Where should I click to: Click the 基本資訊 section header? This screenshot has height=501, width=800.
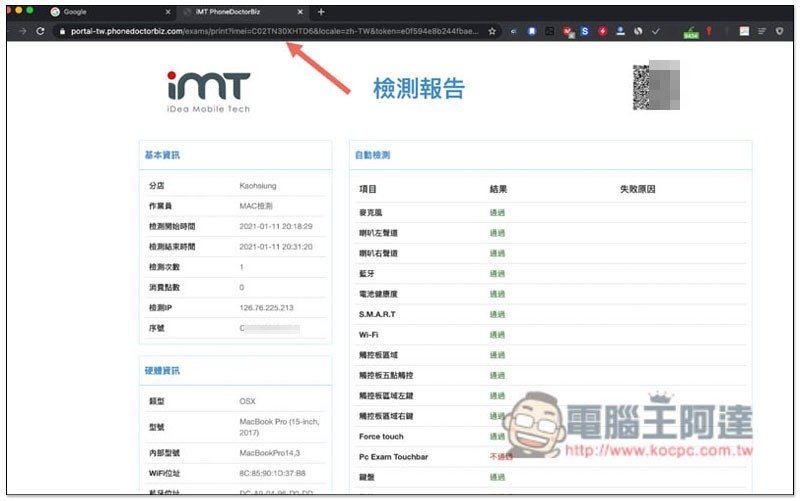(x=163, y=155)
